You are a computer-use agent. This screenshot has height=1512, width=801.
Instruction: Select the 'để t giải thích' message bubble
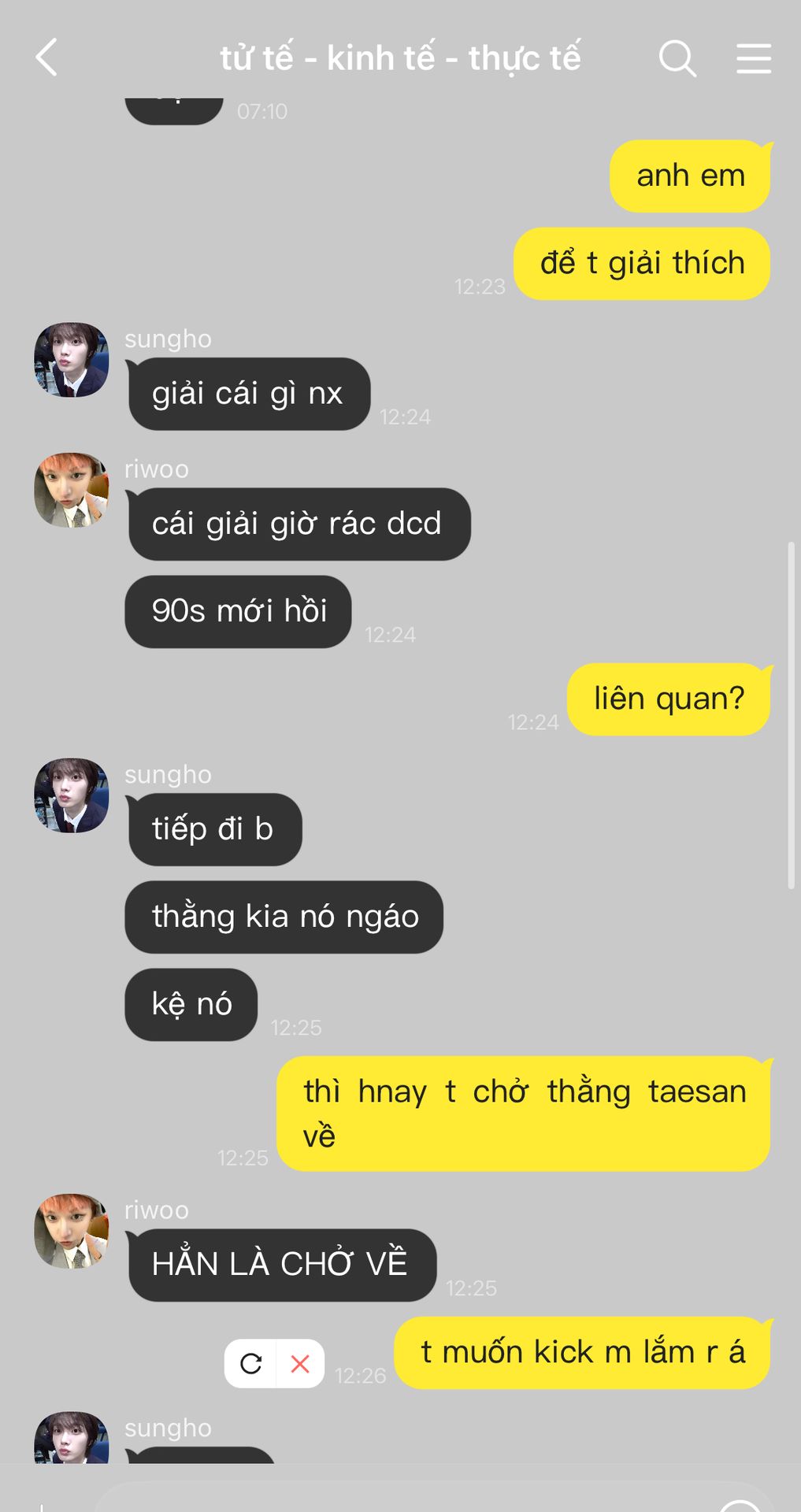coord(642,264)
